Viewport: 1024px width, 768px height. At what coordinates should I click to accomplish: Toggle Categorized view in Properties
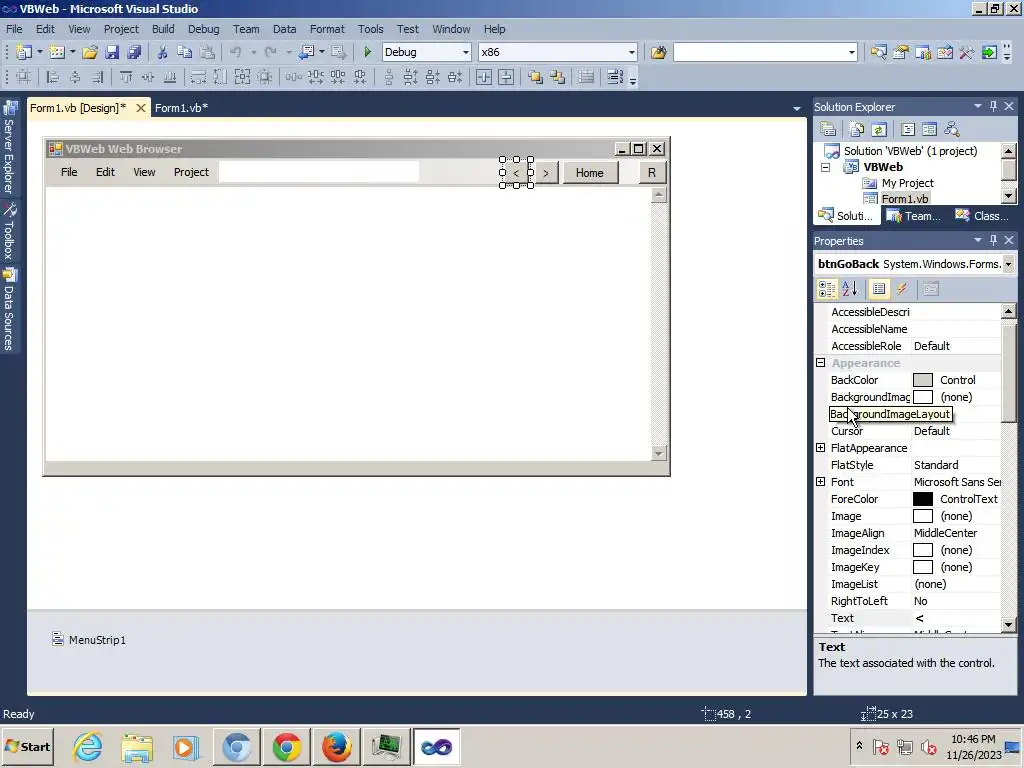pyautogui.click(x=827, y=289)
